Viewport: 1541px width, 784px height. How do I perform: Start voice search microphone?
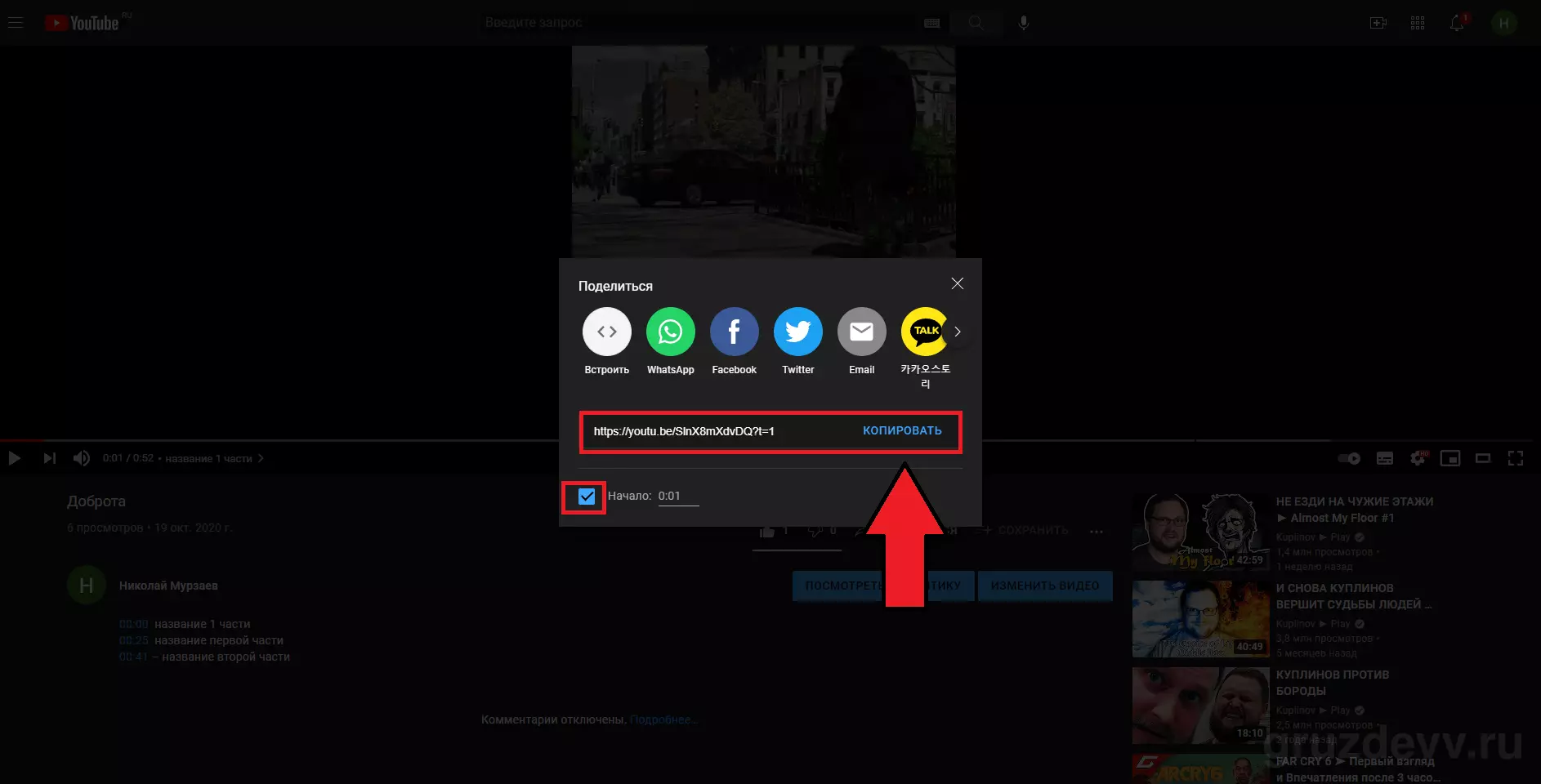coord(1023,23)
